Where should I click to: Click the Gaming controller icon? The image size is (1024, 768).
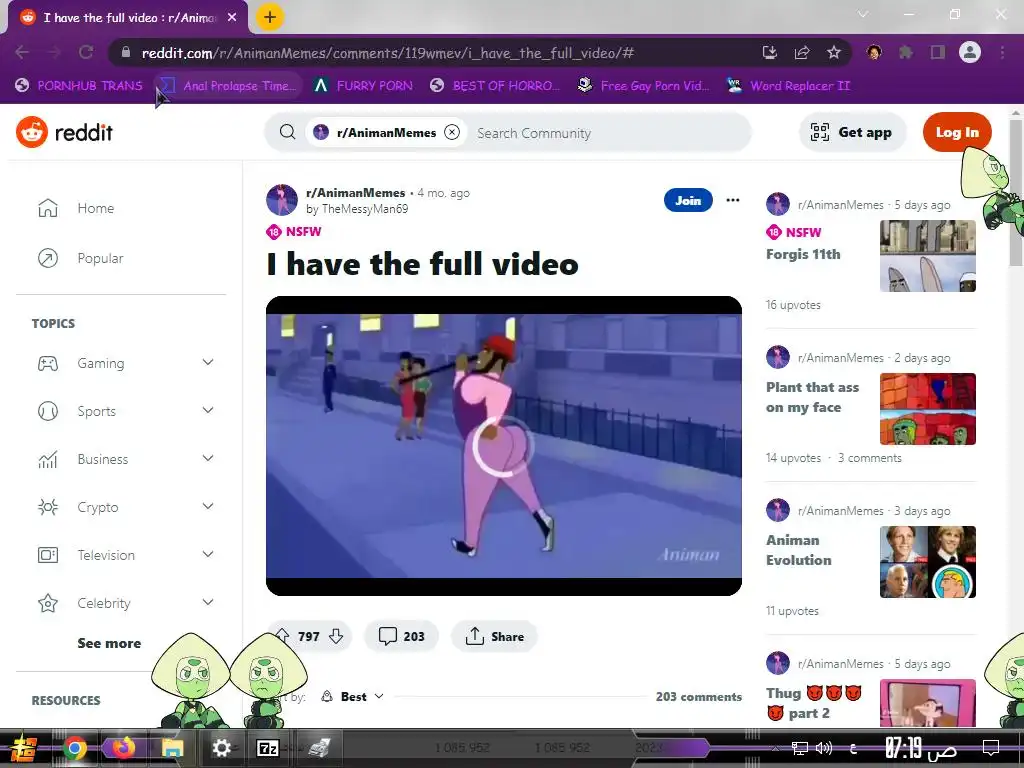[48, 363]
